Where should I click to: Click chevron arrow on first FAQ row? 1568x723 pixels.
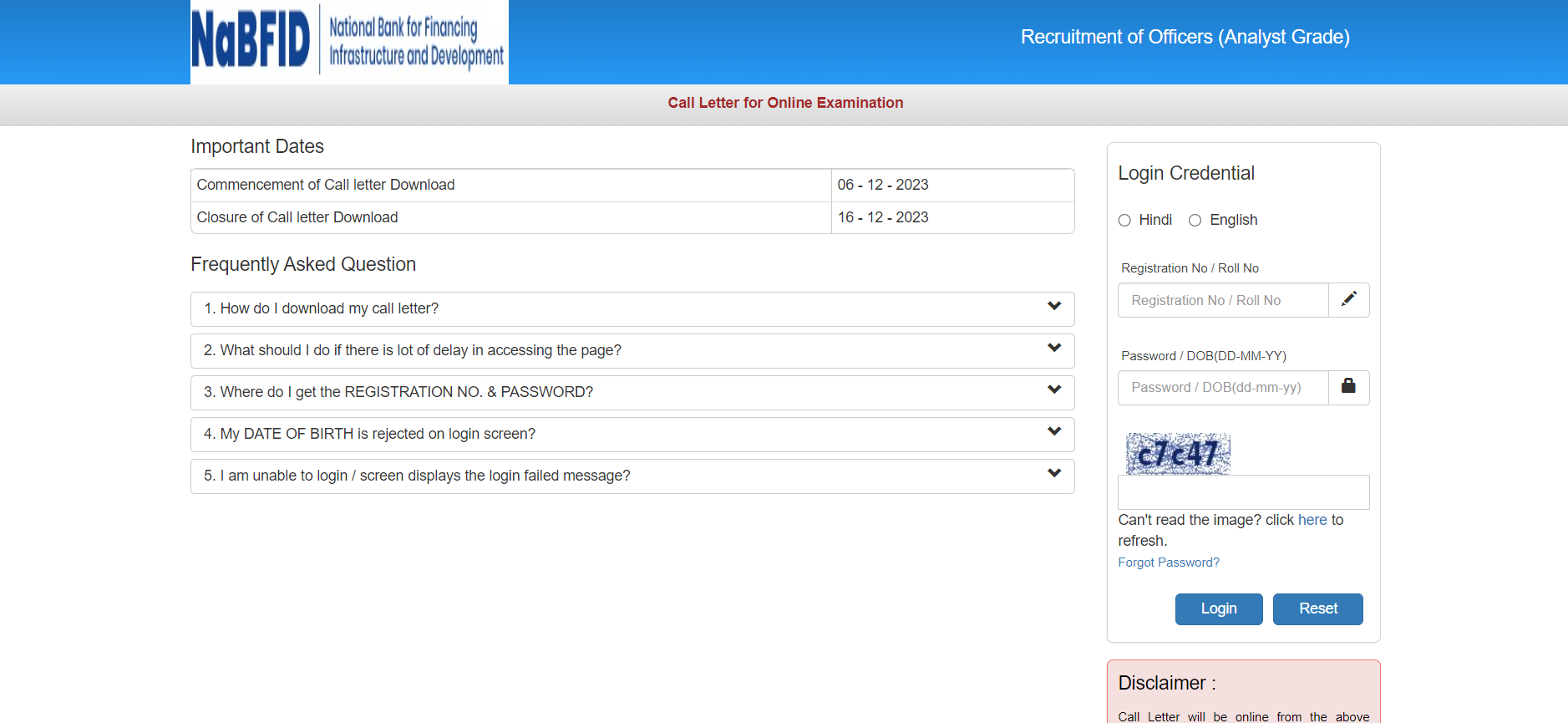pos(1054,307)
